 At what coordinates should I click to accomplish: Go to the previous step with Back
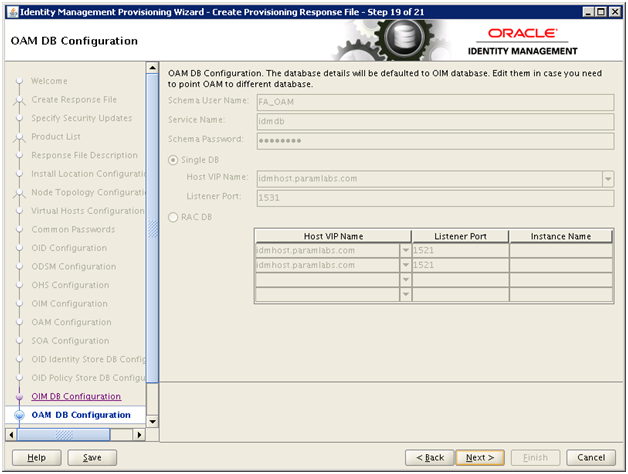pyautogui.click(x=430, y=457)
